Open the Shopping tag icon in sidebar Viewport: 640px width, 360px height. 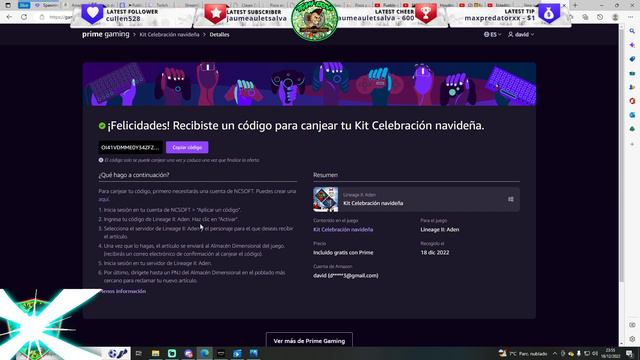632,59
